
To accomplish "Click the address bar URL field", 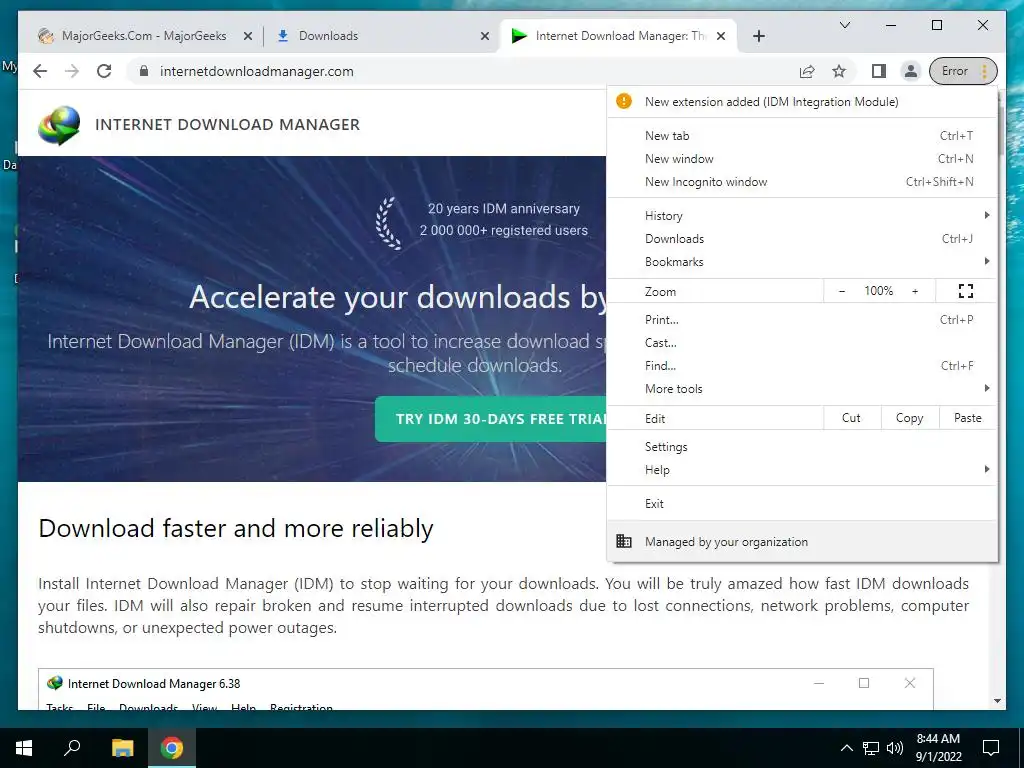I will (x=457, y=71).
